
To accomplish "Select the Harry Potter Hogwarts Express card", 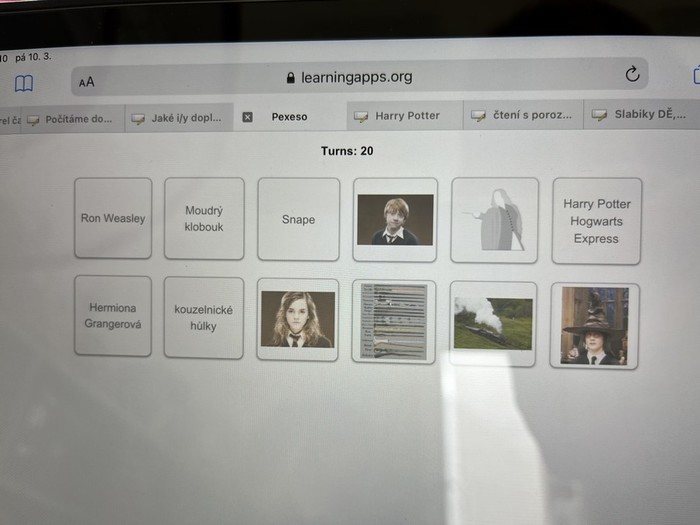I will 596,221.
